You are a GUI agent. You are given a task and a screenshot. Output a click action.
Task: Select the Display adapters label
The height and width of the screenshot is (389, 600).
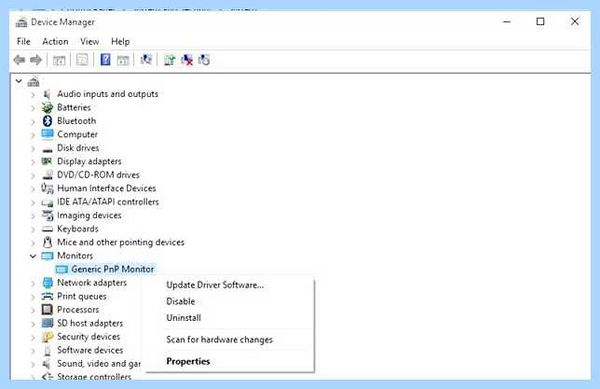click(89, 161)
